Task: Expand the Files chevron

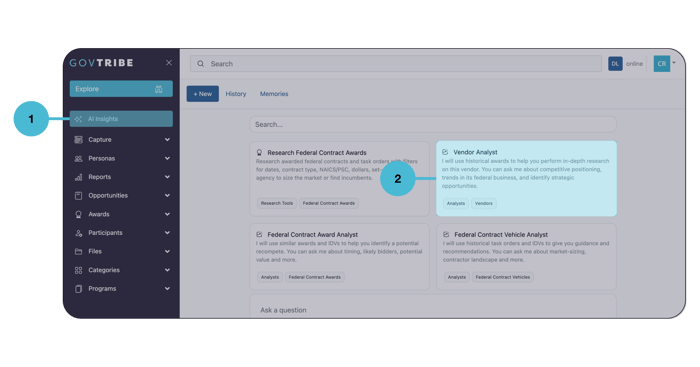Action: pyautogui.click(x=167, y=251)
